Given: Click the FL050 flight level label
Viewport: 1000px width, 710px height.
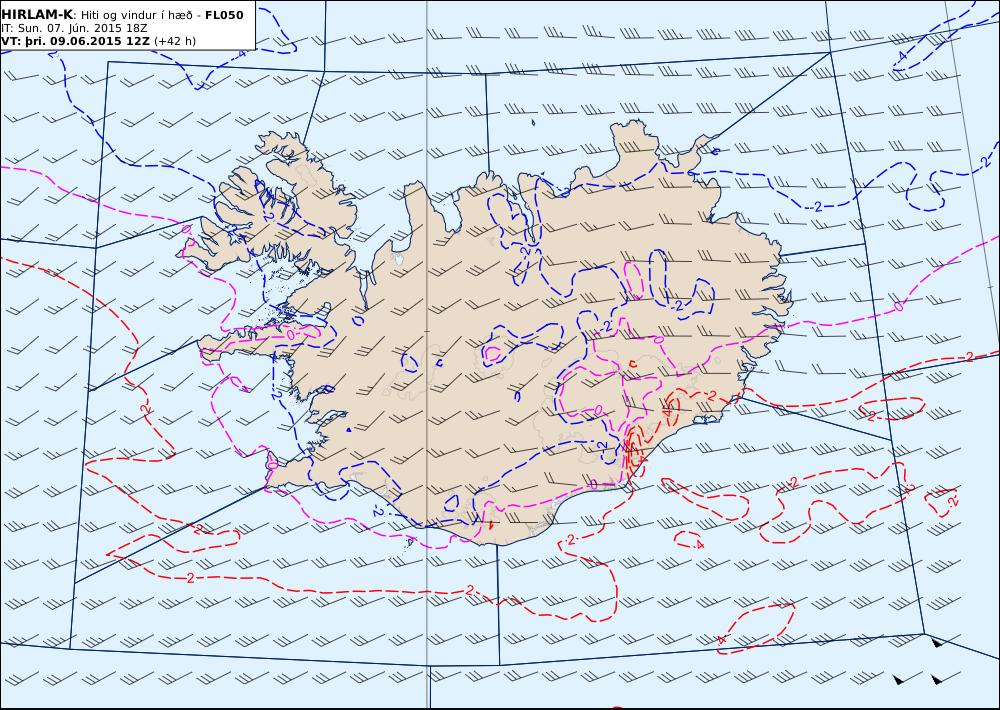Looking at the screenshot, I should click(x=224, y=15).
